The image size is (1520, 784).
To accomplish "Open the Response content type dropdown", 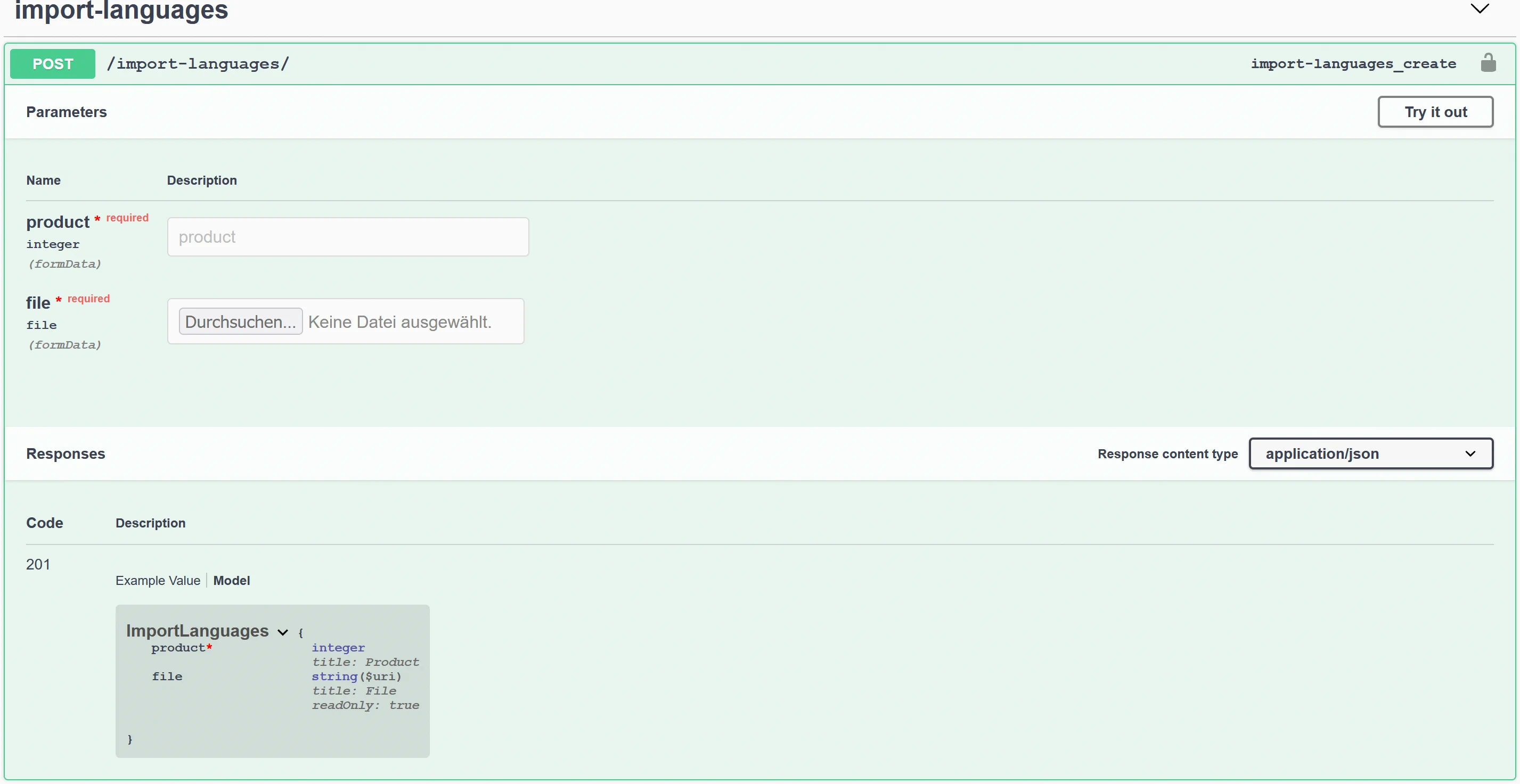I will pos(1370,453).
